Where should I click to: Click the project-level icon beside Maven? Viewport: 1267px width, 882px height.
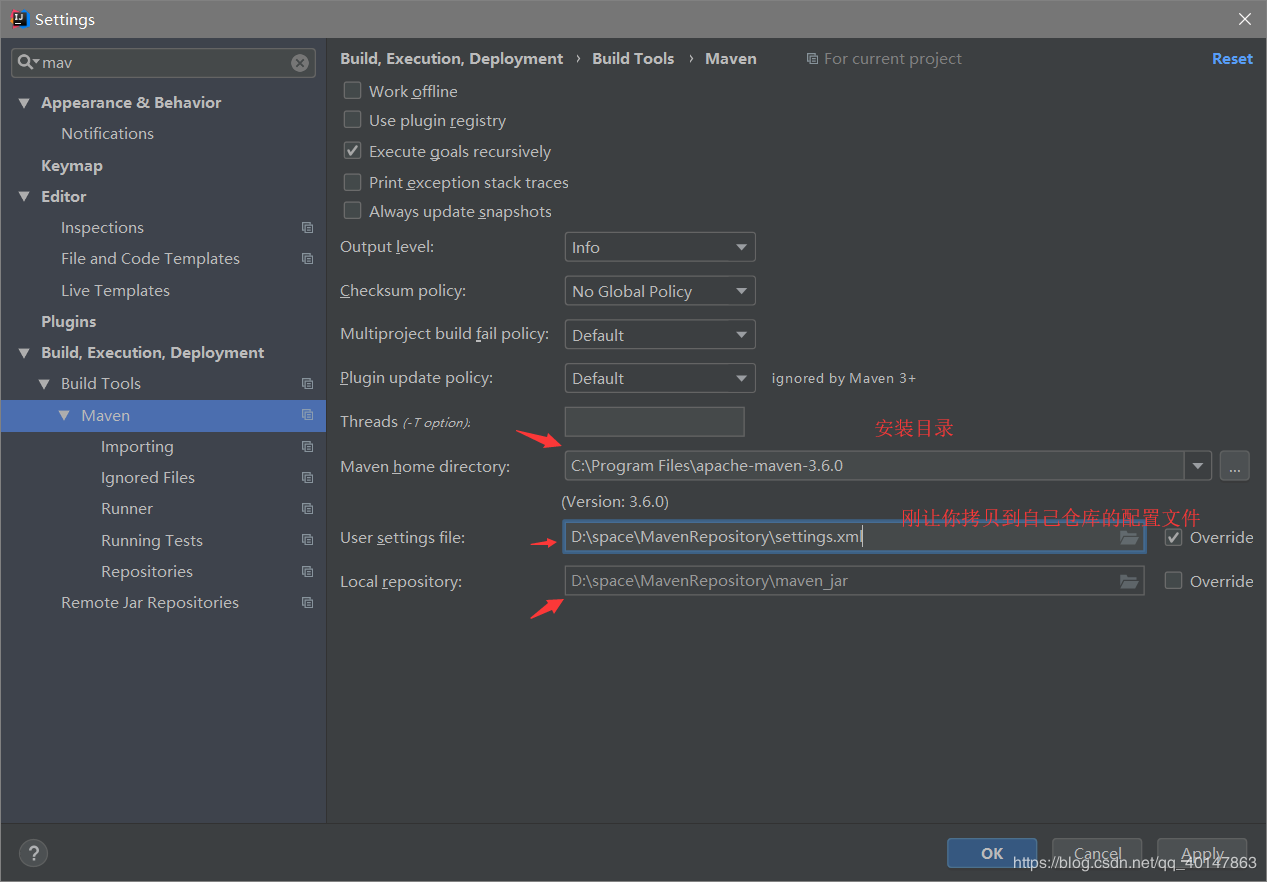[x=307, y=415]
